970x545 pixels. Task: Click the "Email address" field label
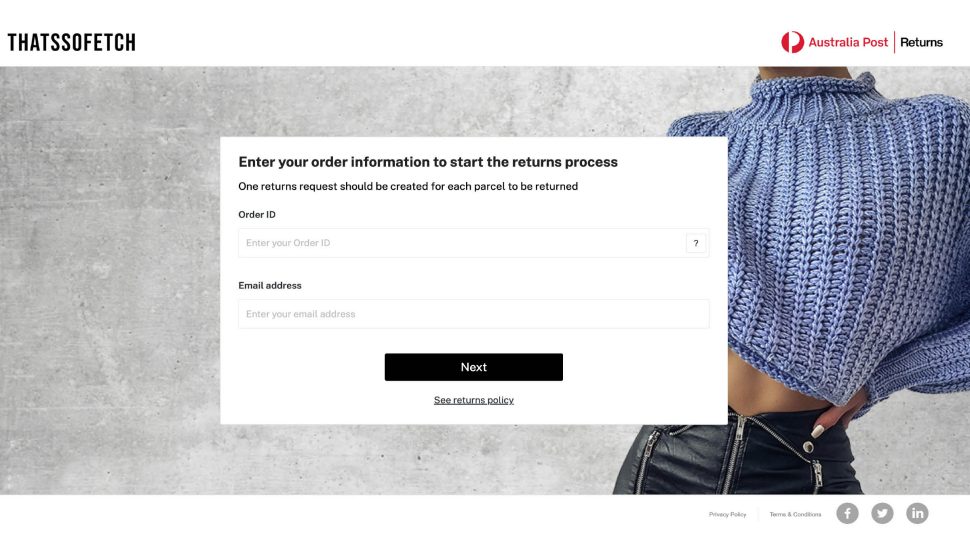point(270,285)
